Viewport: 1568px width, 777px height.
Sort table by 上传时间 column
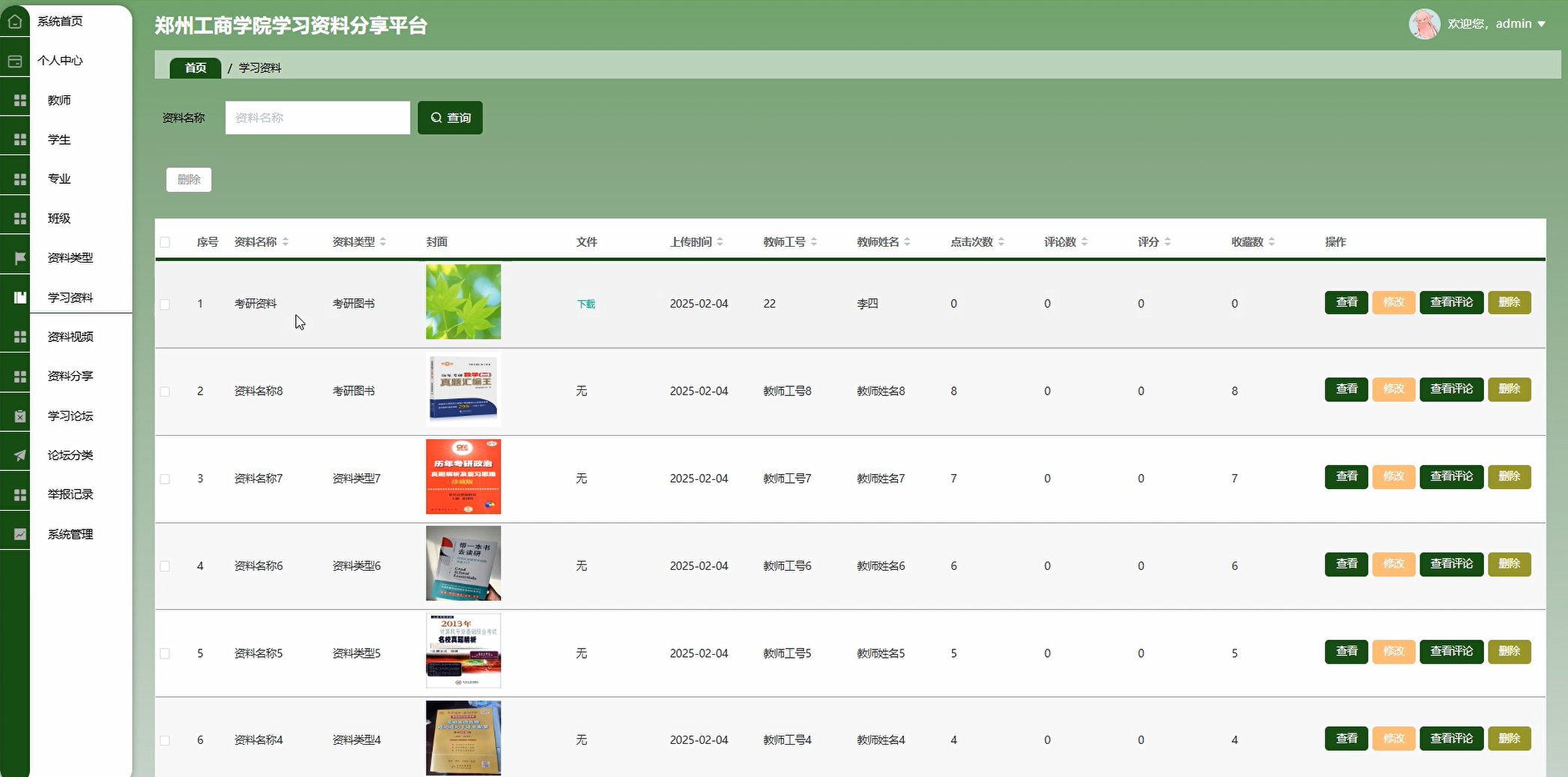click(720, 241)
